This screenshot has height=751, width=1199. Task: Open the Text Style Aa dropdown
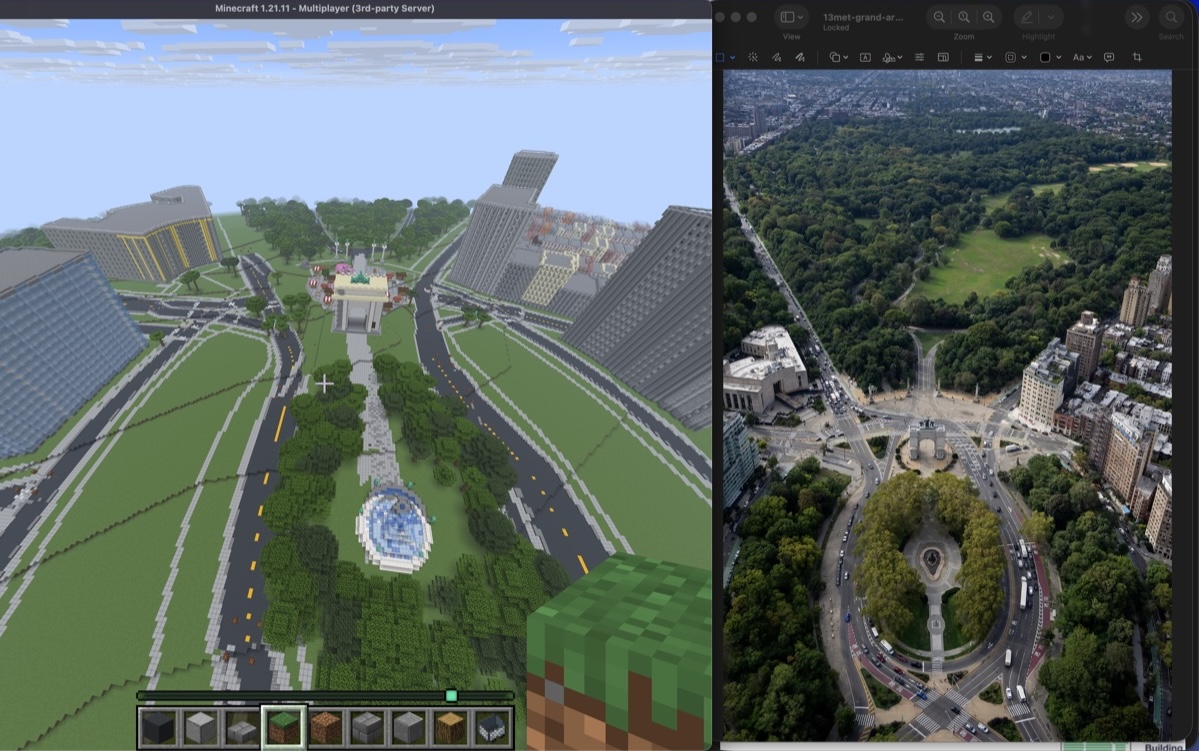(1080, 57)
